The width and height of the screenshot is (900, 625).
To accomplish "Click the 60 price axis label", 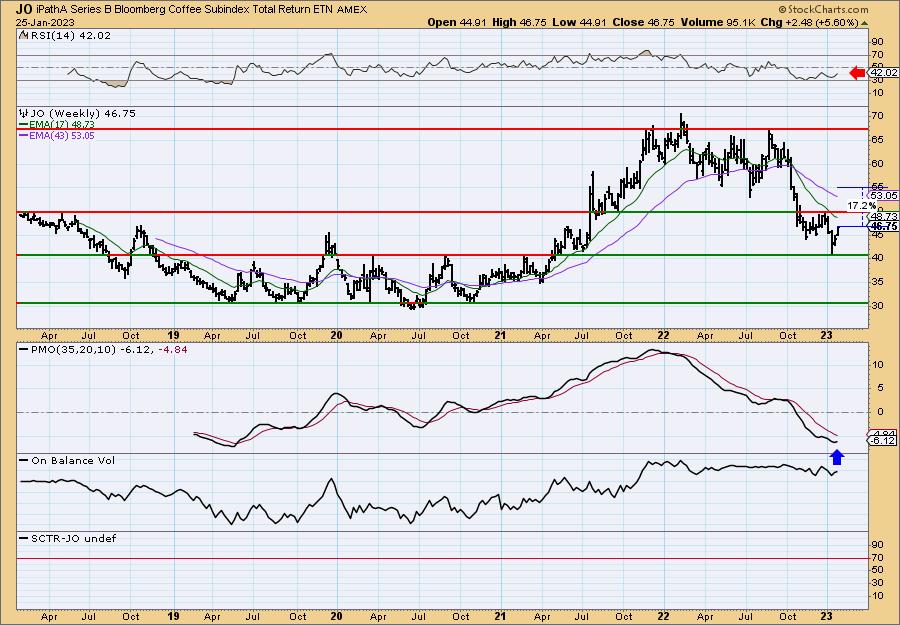I will pyautogui.click(x=878, y=164).
